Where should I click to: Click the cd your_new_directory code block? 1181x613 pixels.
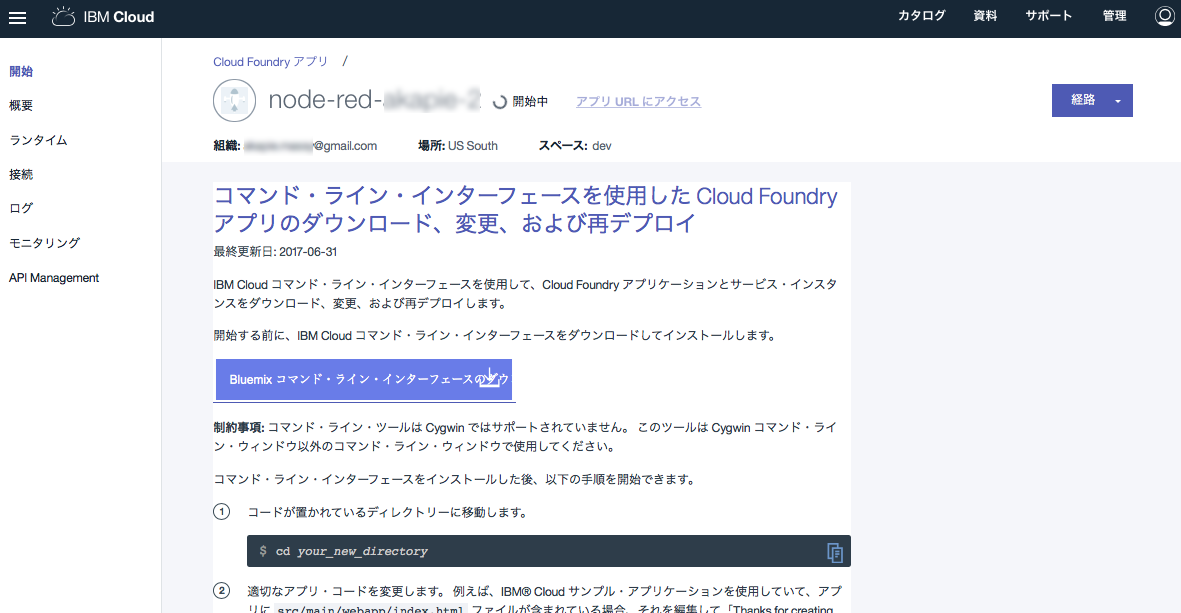(548, 551)
